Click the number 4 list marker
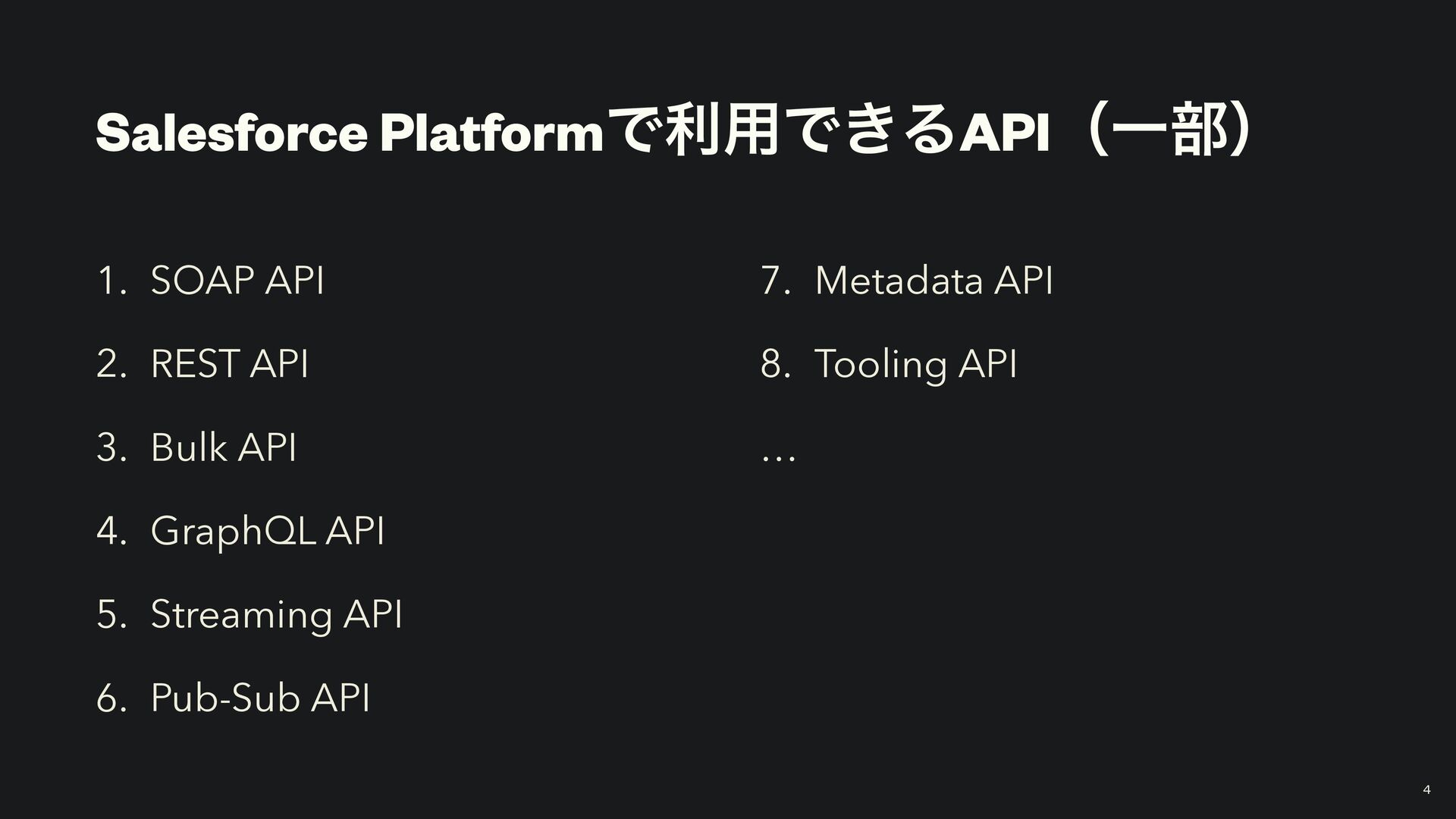 click(x=111, y=530)
